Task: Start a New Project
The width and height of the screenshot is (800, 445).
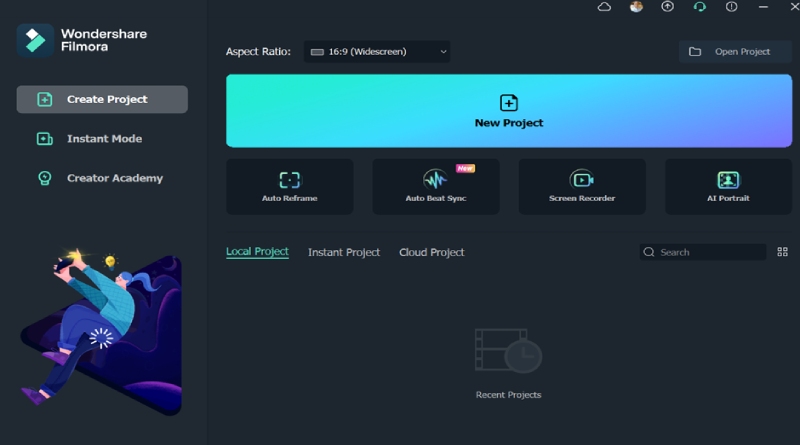Action: [x=509, y=111]
